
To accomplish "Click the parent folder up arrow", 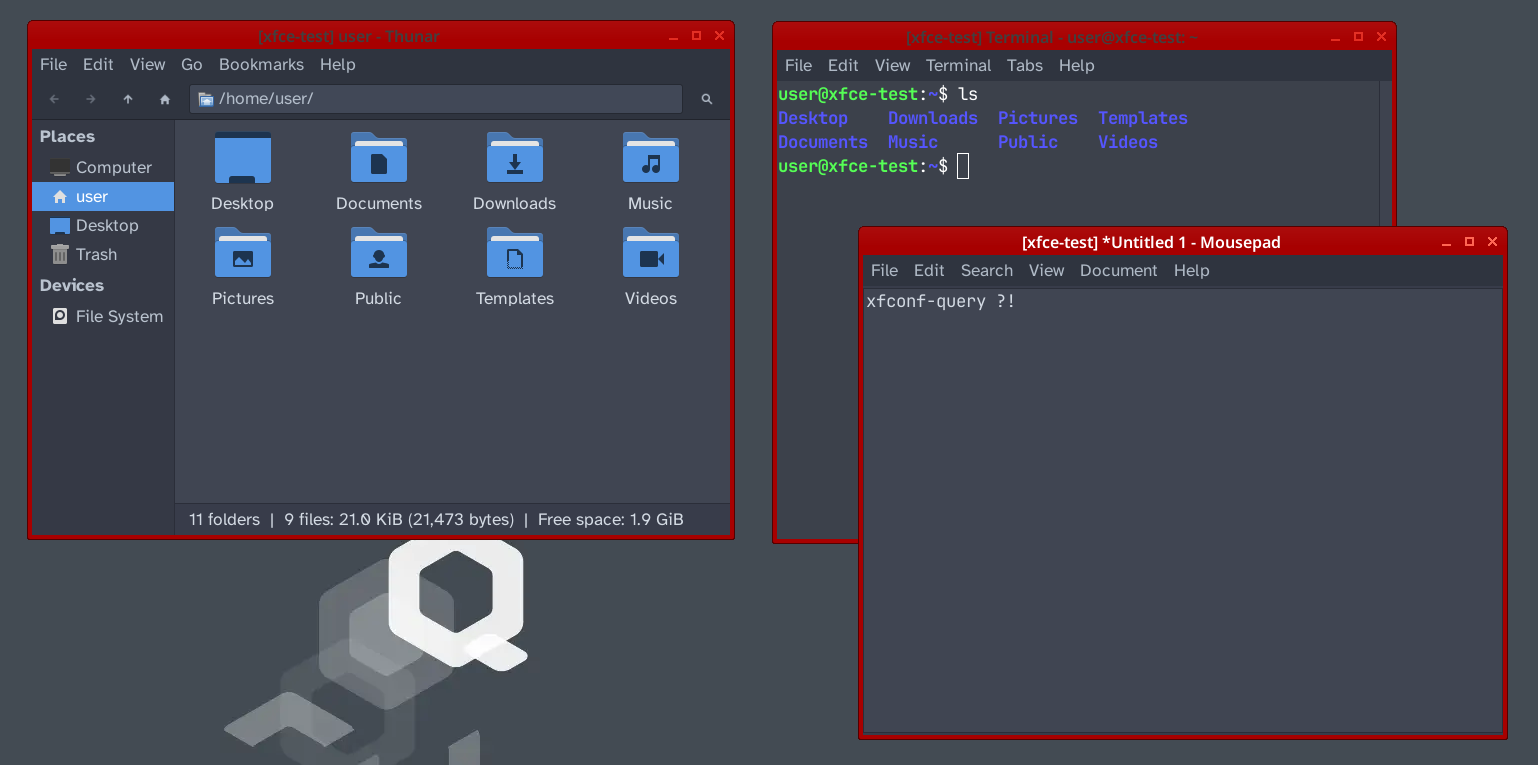I will pyautogui.click(x=128, y=99).
